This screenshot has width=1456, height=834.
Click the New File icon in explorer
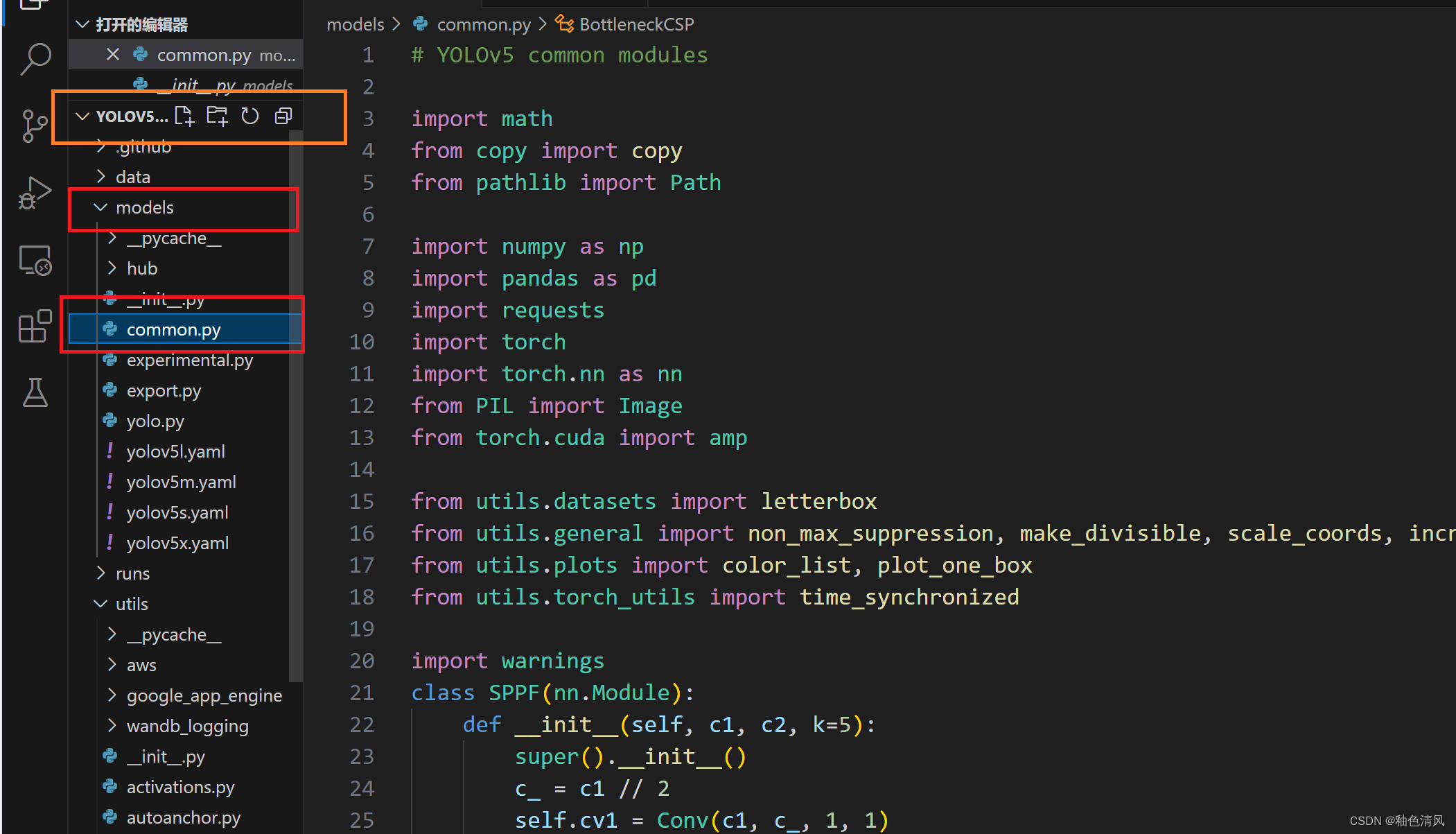click(x=184, y=116)
